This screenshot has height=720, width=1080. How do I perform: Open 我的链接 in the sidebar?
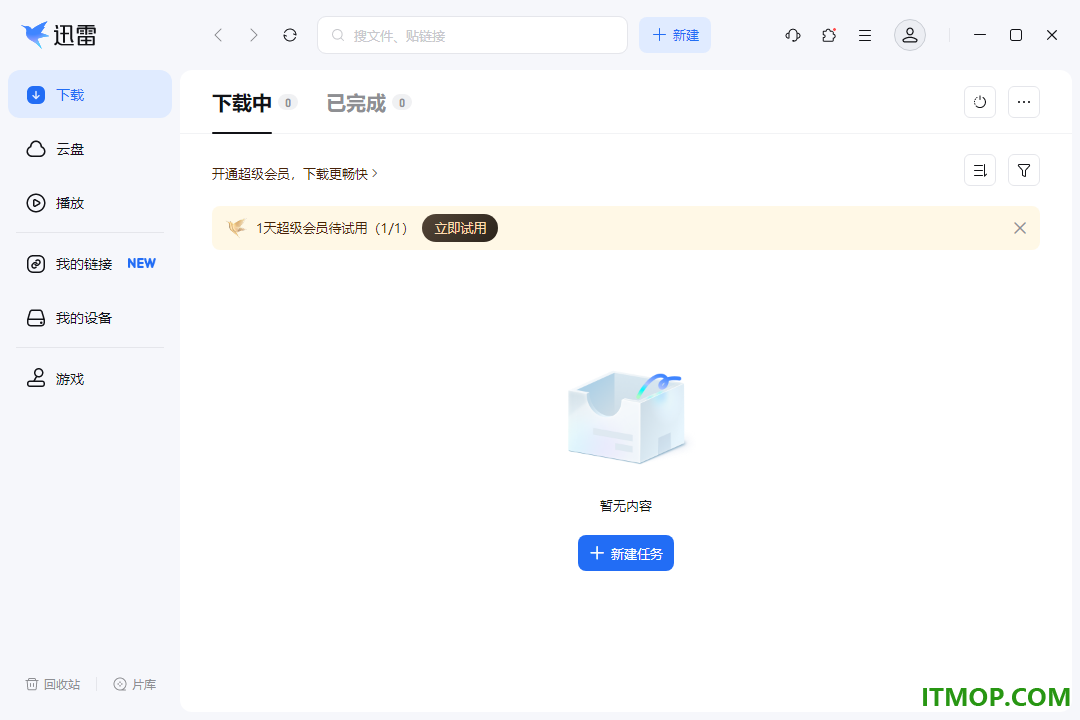coord(90,264)
